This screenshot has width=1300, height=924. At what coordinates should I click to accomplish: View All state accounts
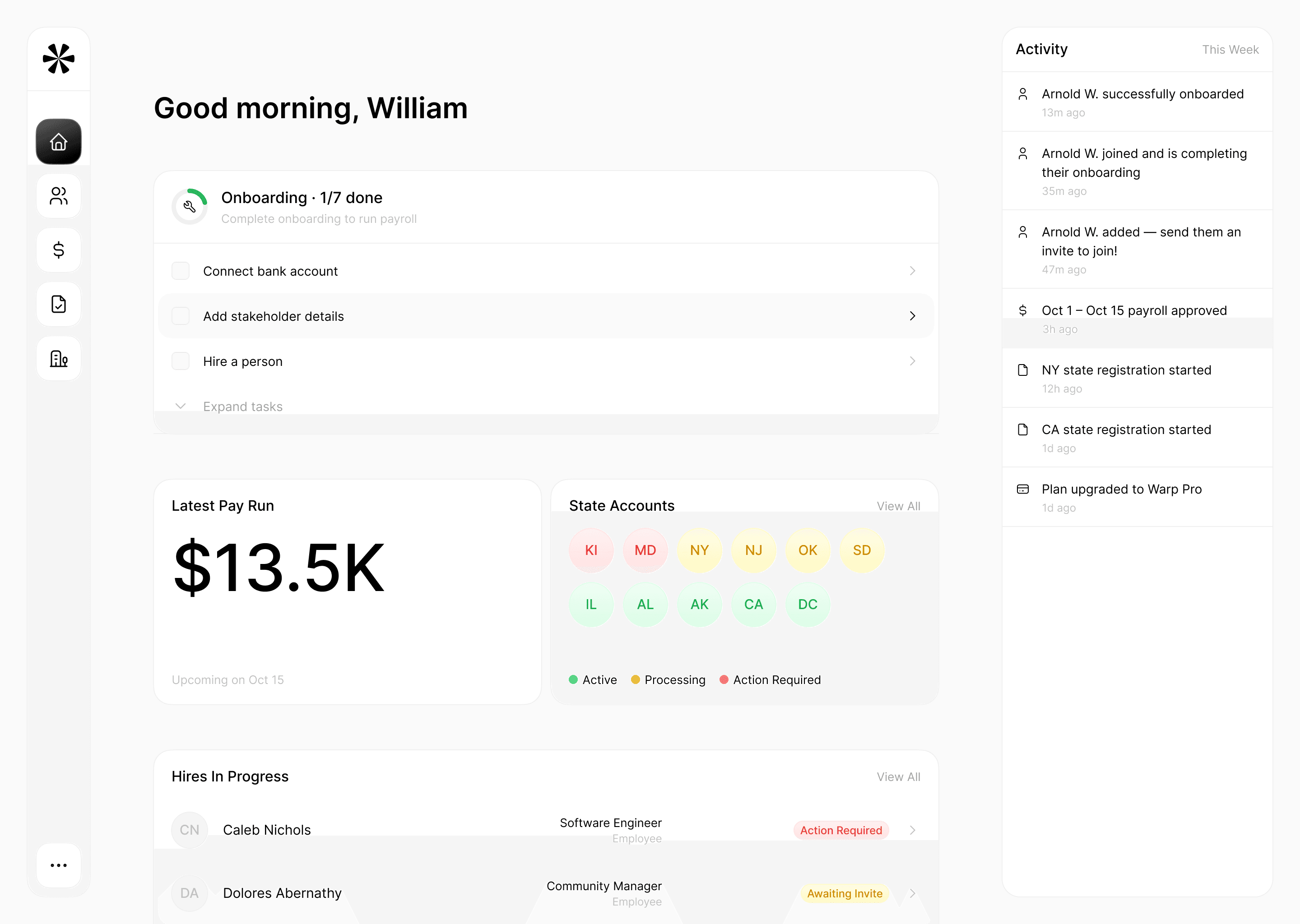click(x=898, y=506)
